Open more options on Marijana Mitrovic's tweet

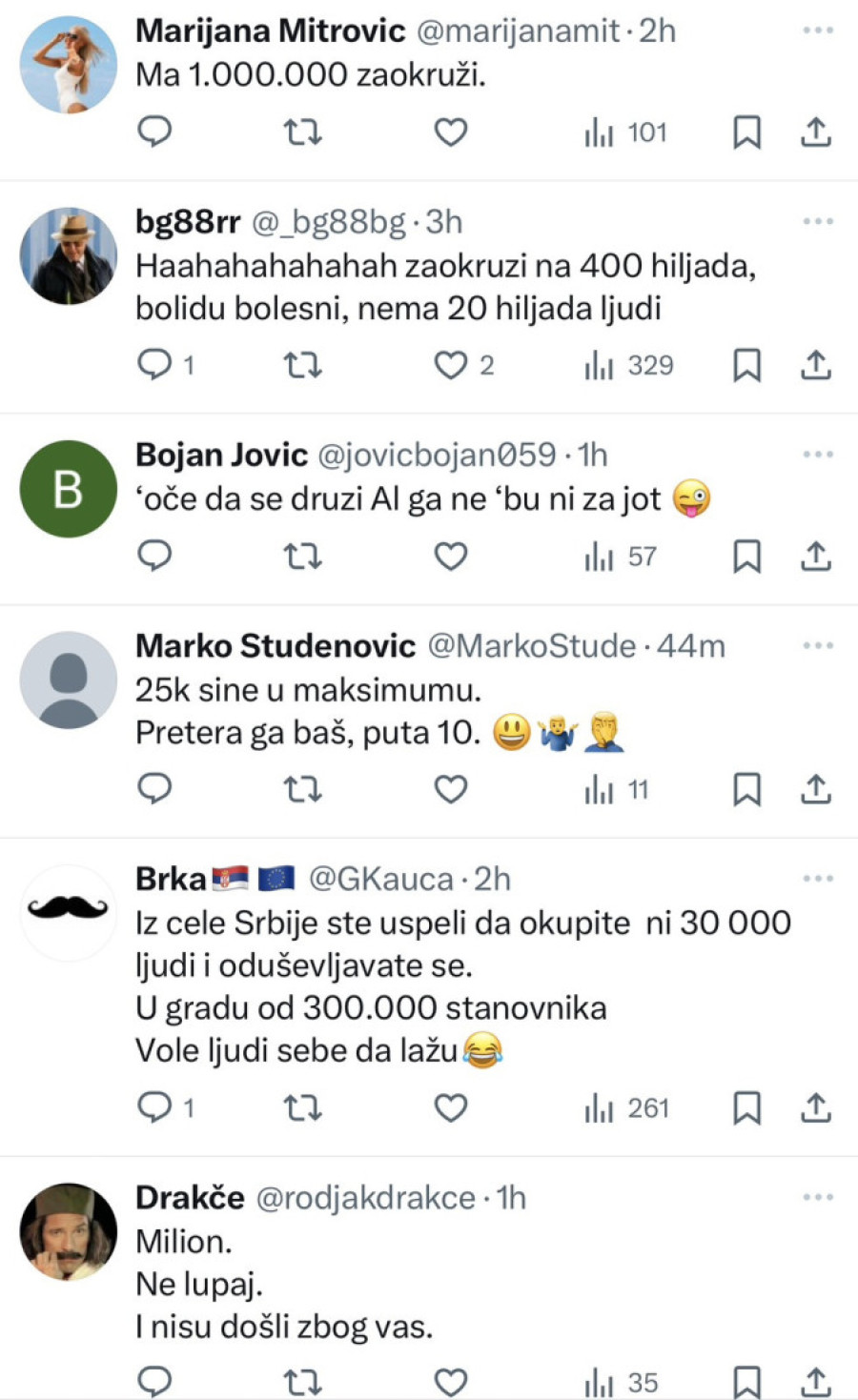pos(818,30)
